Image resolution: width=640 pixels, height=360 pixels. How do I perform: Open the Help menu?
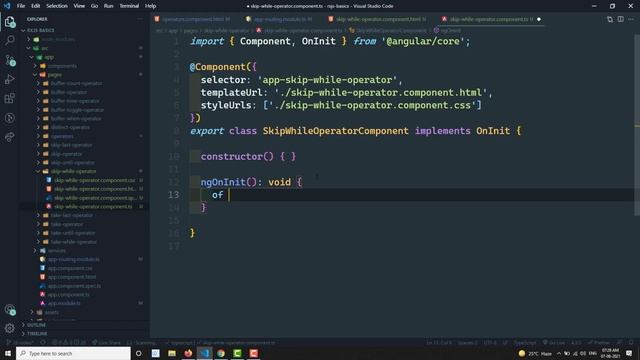[151, 6]
